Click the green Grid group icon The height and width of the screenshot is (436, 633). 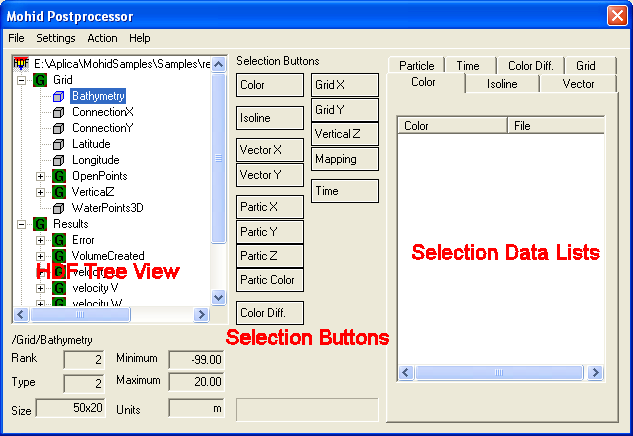point(40,80)
